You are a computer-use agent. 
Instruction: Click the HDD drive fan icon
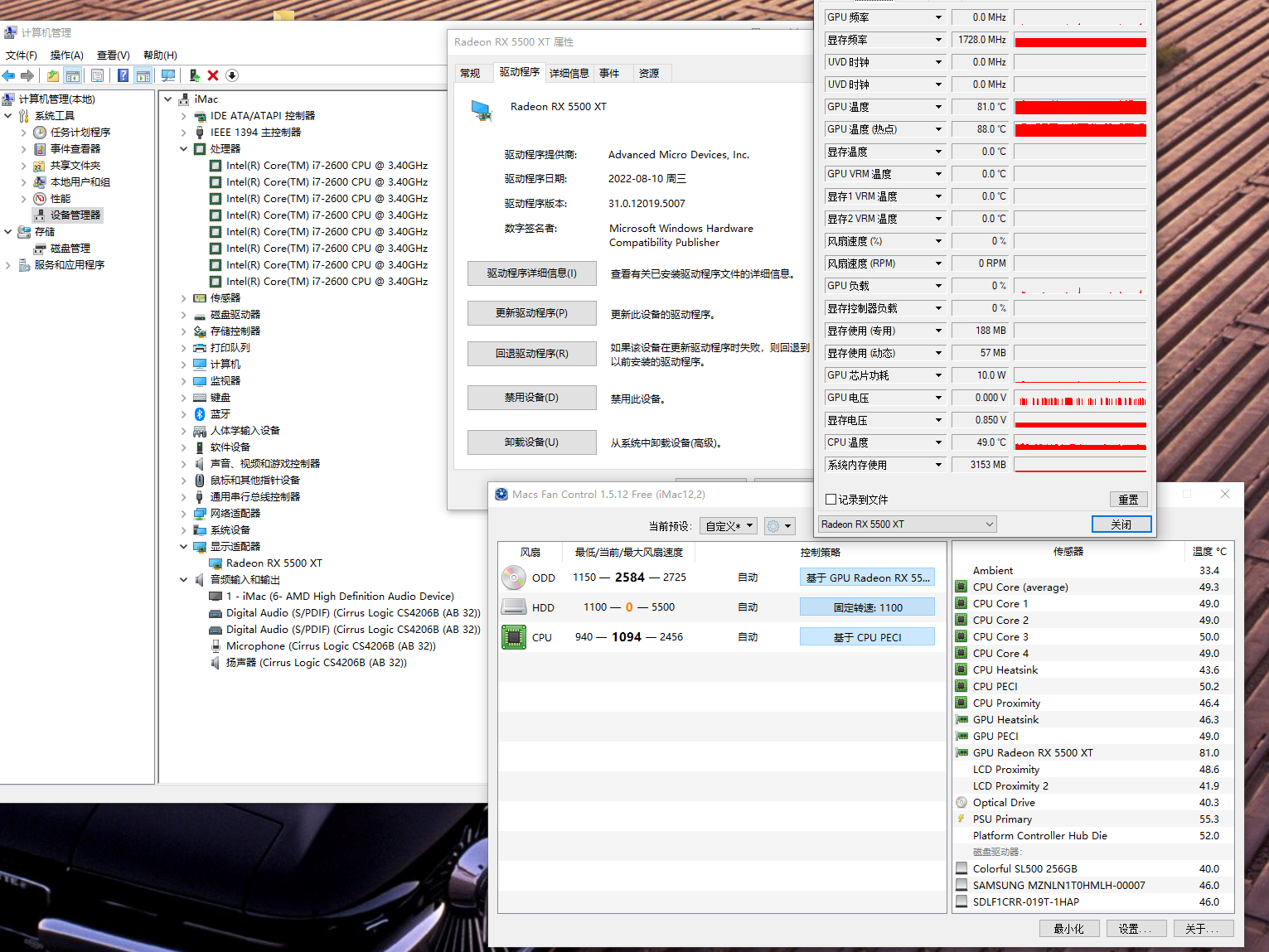514,607
